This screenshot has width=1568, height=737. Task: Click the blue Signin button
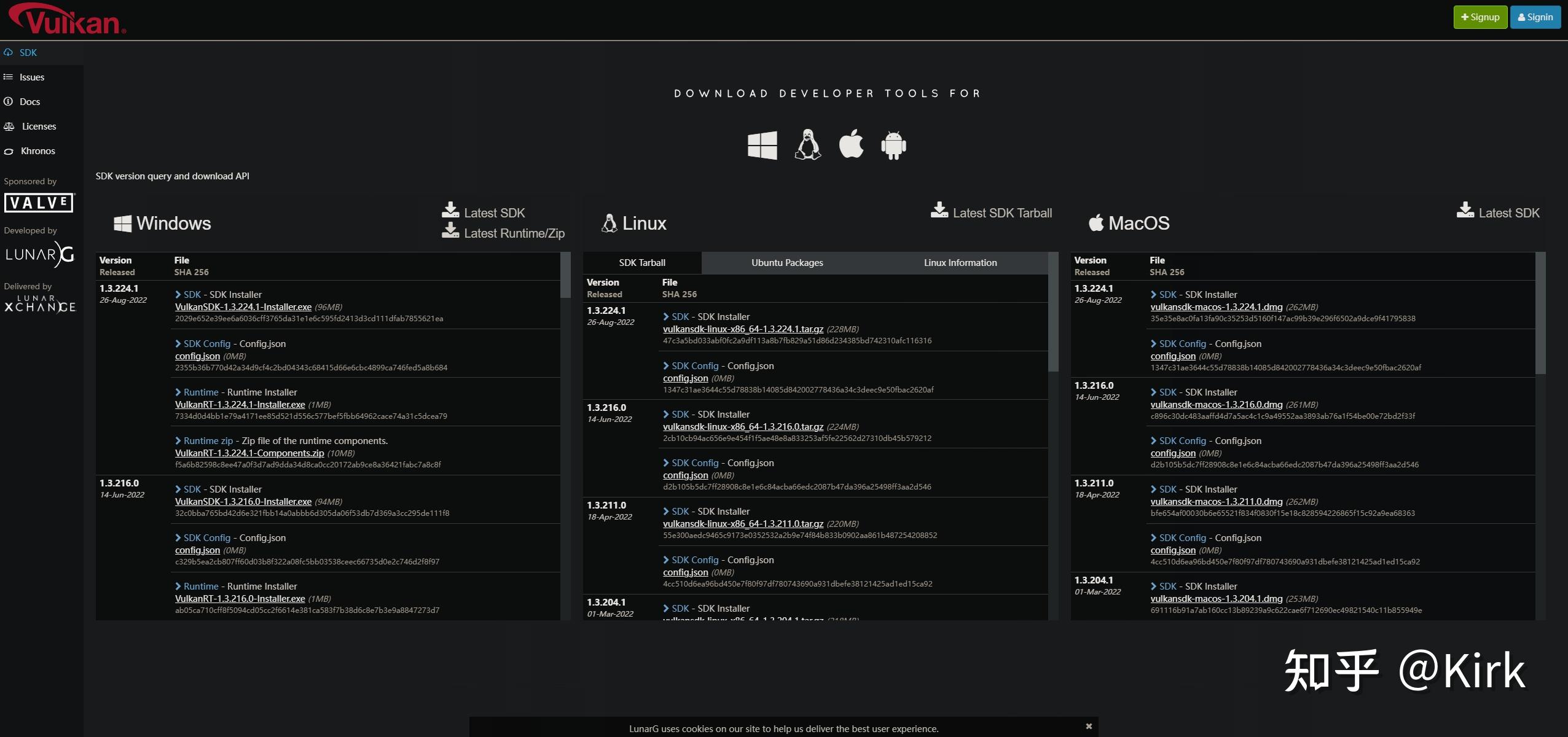click(1535, 17)
